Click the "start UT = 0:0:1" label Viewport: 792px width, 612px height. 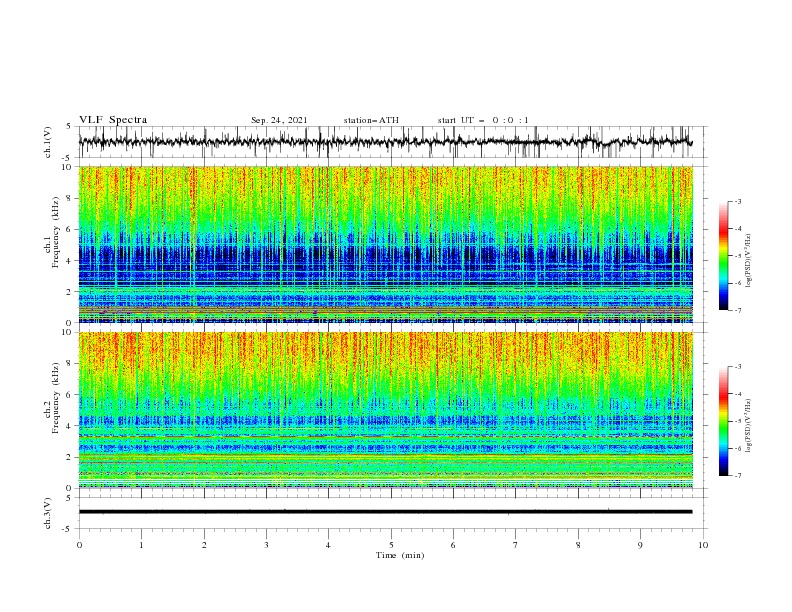[483, 120]
